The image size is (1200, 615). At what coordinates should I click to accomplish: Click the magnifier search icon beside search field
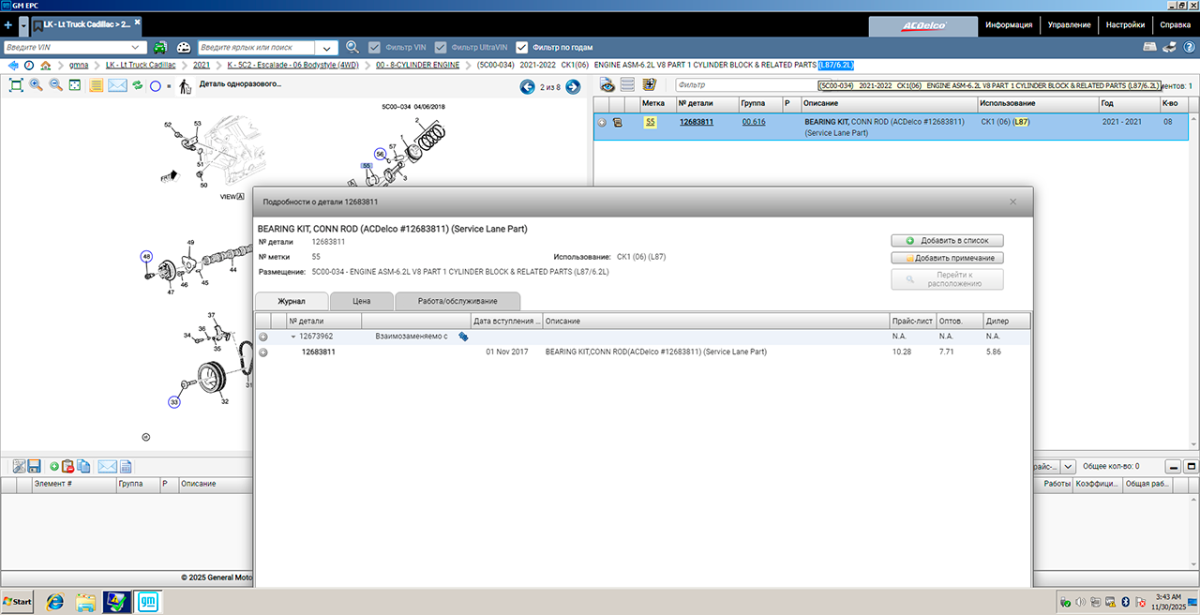pos(352,47)
